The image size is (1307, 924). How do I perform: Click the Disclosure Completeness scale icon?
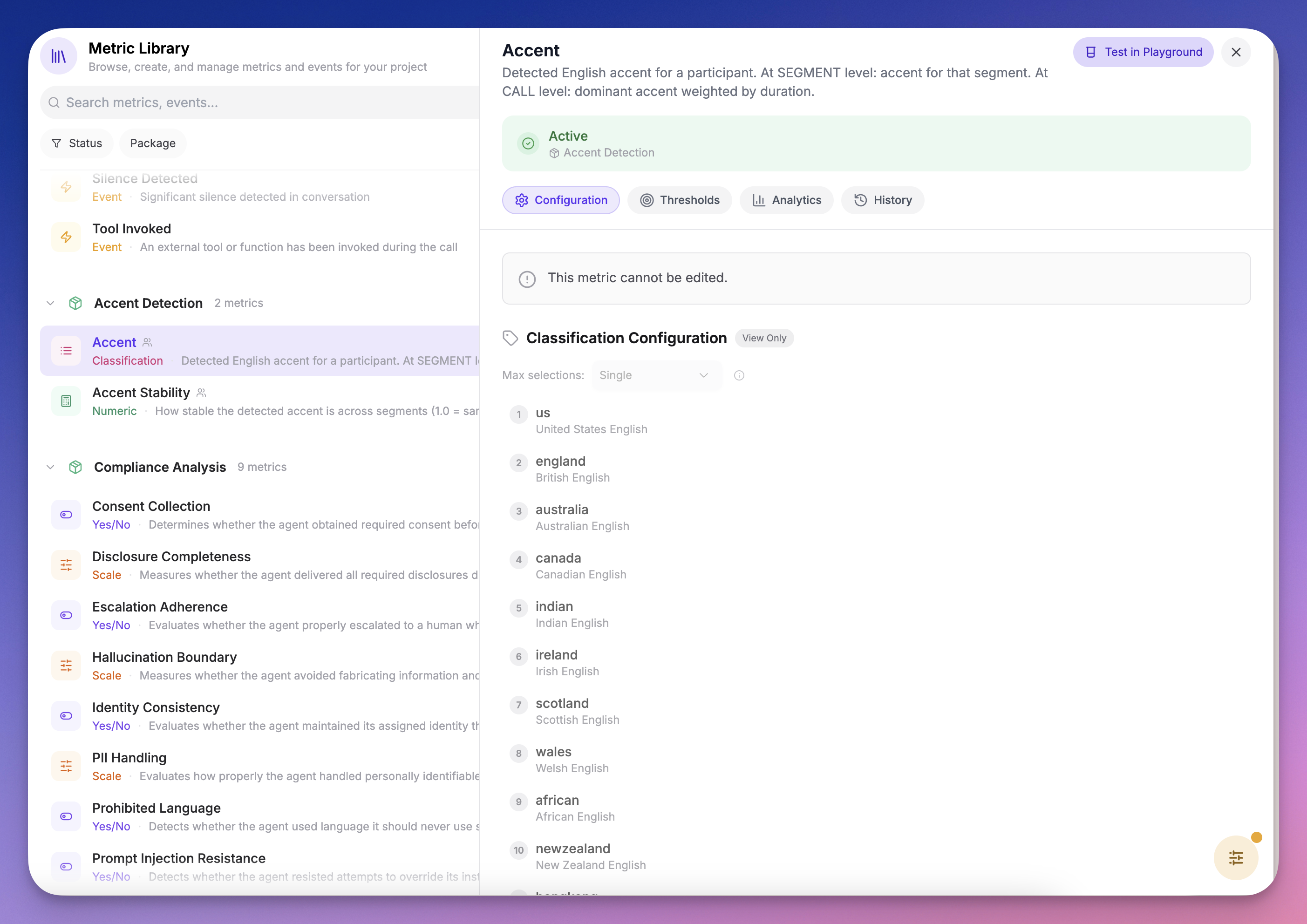point(66,565)
